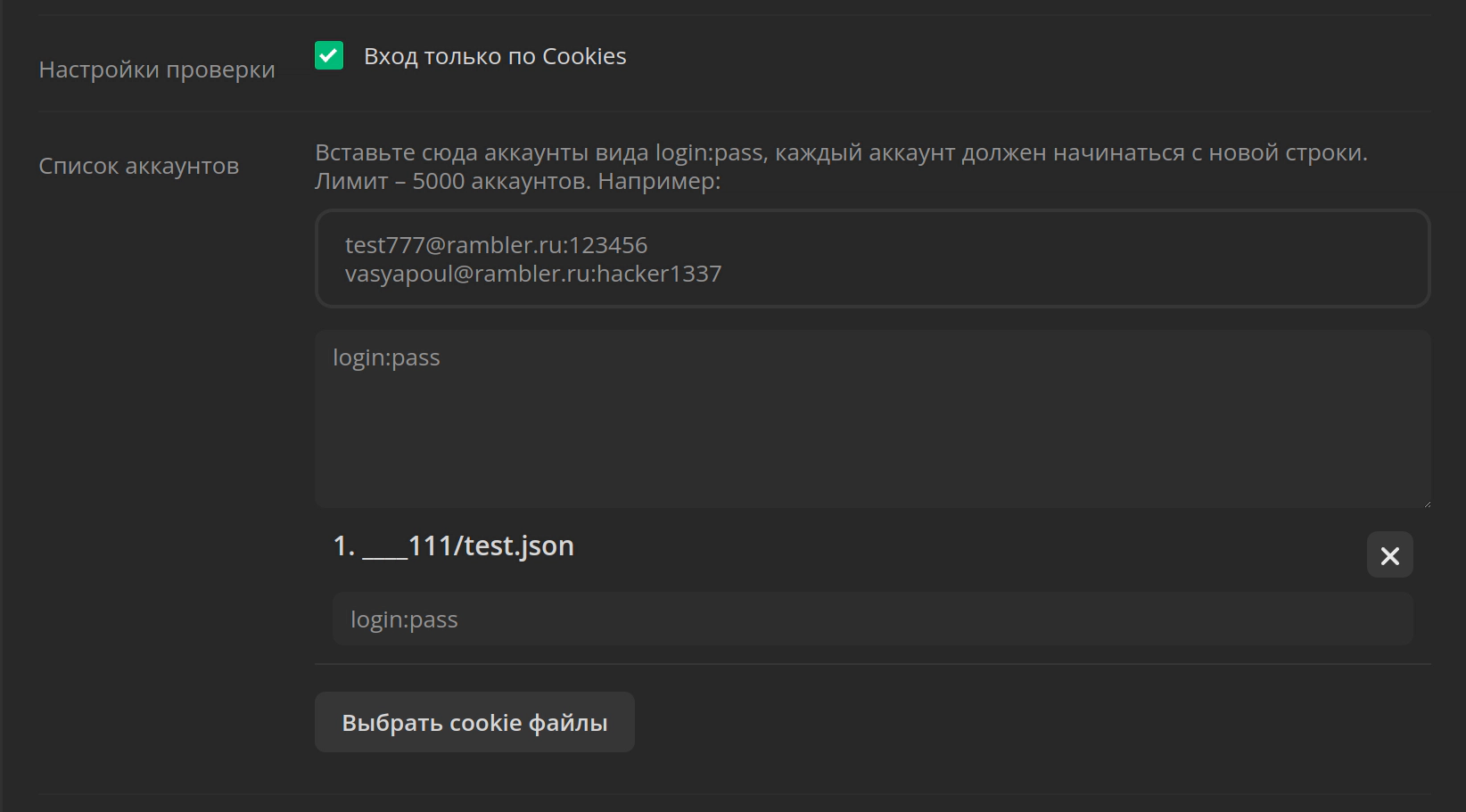Focus the large login:pass accounts textarea
The height and width of the screenshot is (812, 1466).
click(x=872, y=428)
